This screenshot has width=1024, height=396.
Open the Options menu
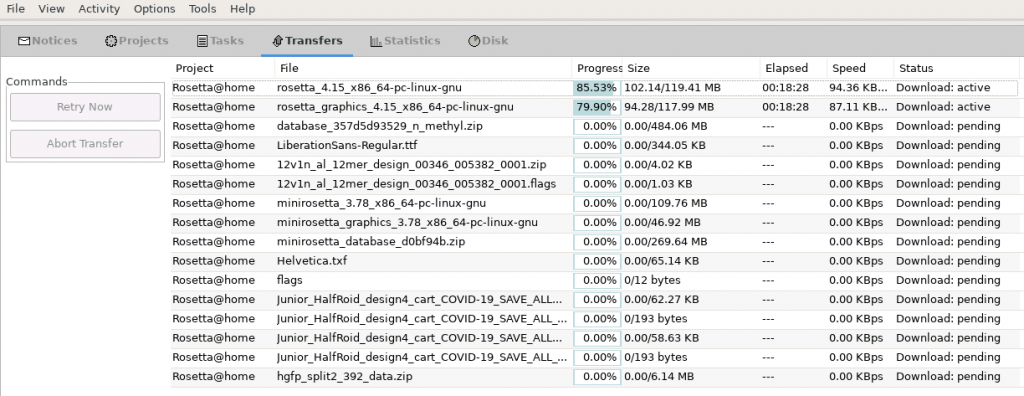(x=154, y=9)
